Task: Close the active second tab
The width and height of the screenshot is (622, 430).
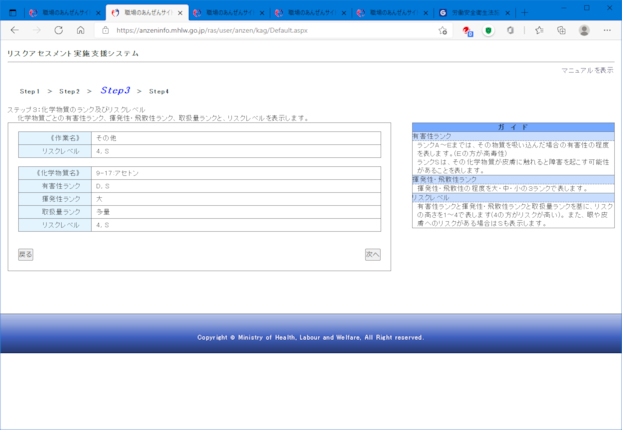Action: [x=180, y=13]
